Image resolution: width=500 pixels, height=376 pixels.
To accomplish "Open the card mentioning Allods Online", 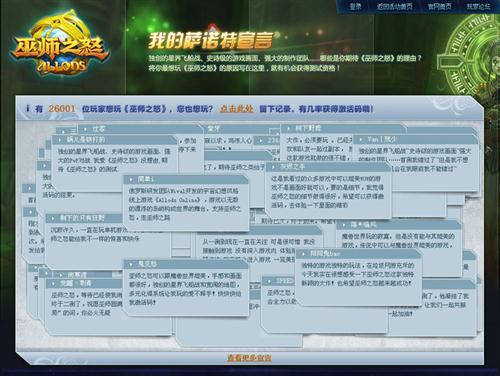I will (186, 203).
